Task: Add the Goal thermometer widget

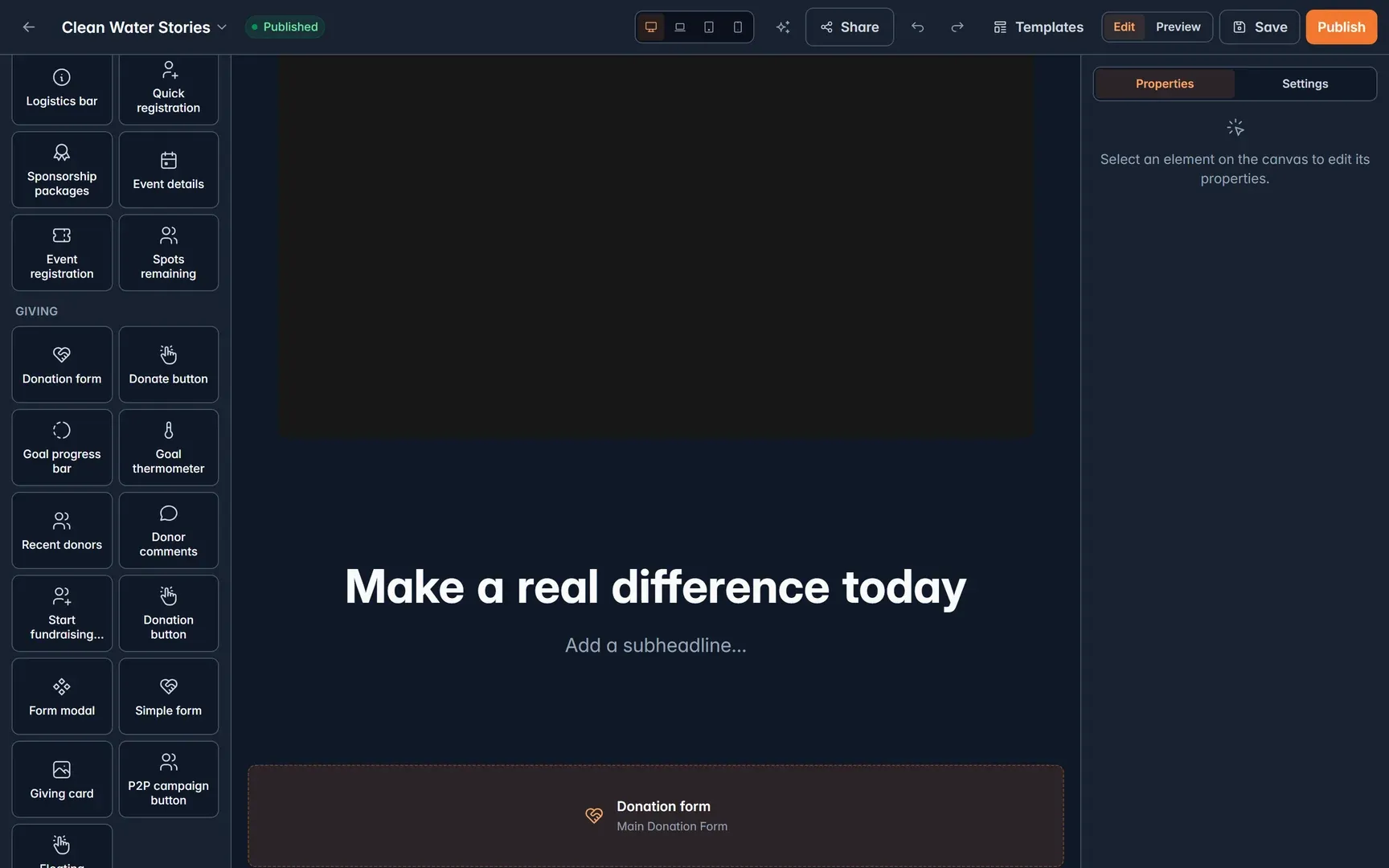Action: click(169, 448)
